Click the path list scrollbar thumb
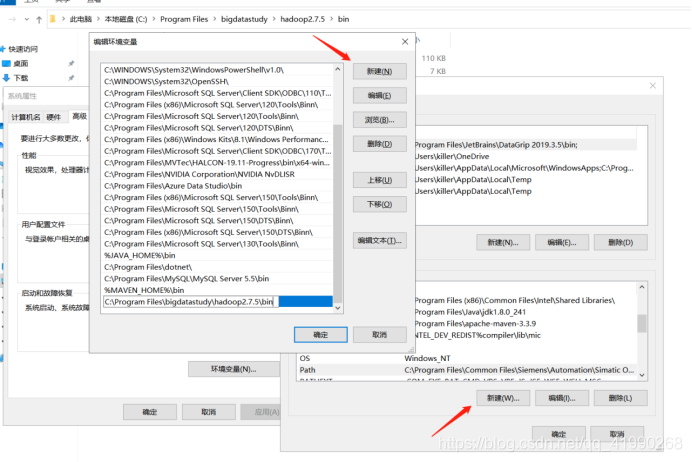This screenshot has width=692, height=462. (338, 212)
